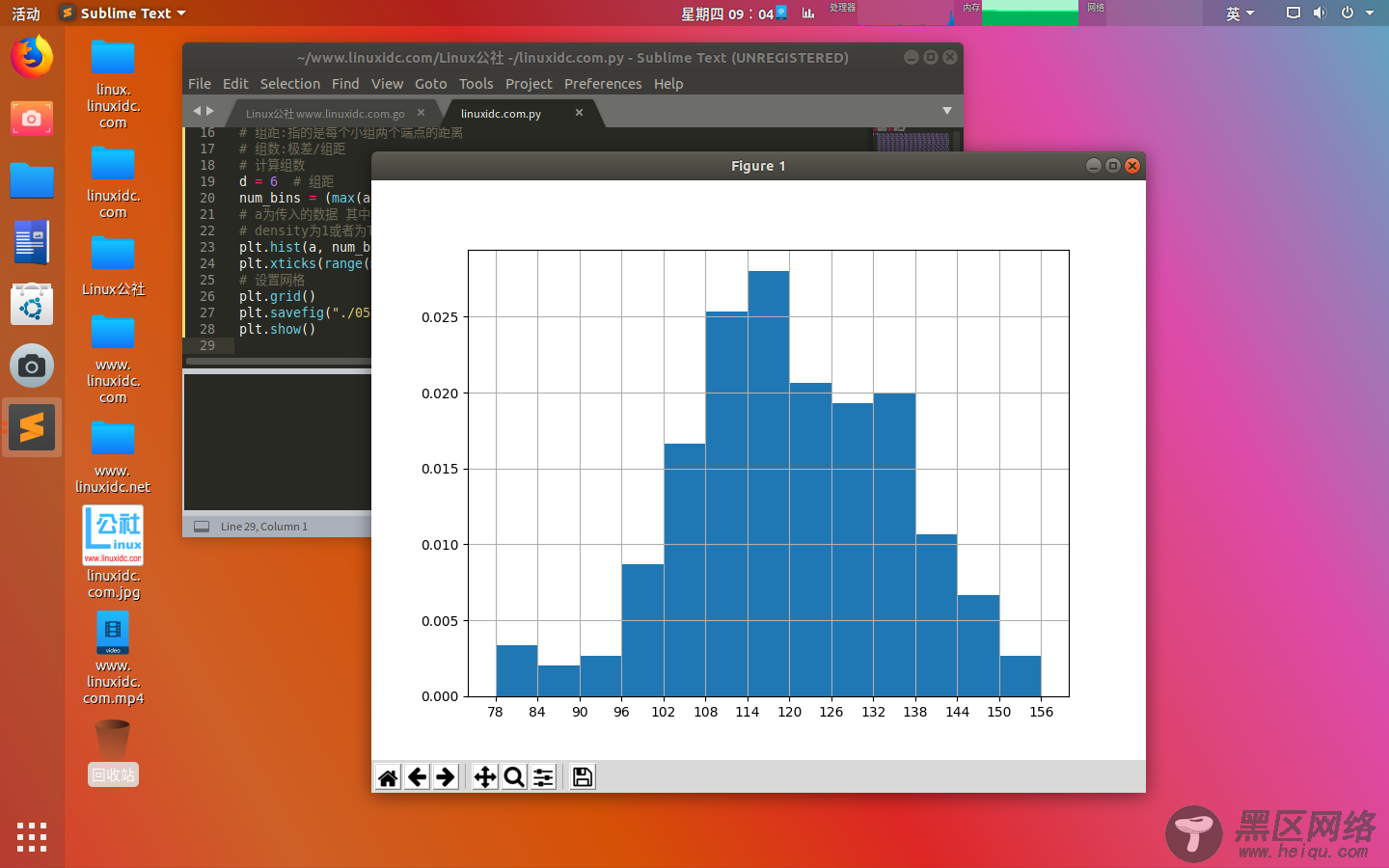Go to next tab with right arrow

click(210, 111)
